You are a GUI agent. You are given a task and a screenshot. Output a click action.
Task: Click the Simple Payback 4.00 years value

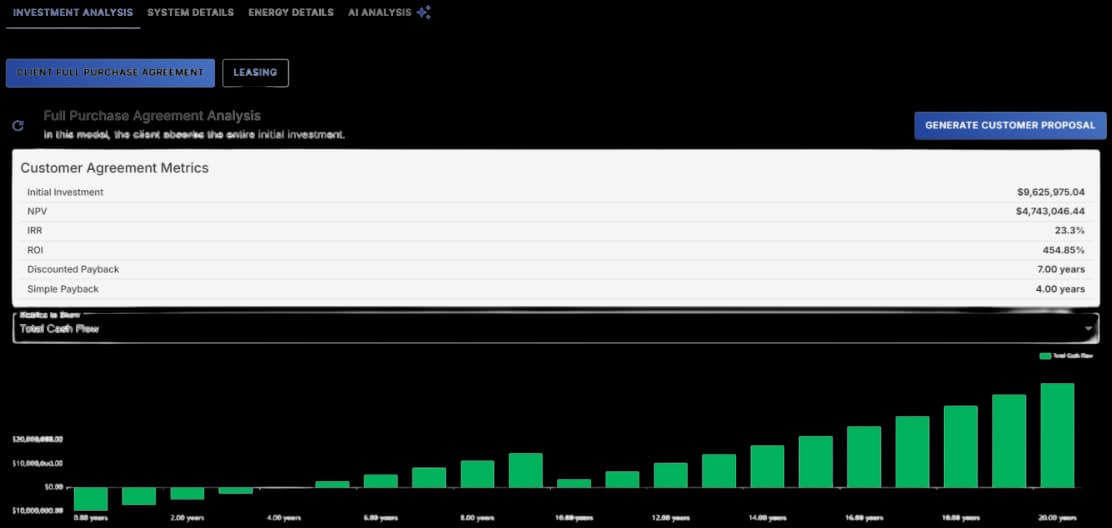coord(1059,289)
